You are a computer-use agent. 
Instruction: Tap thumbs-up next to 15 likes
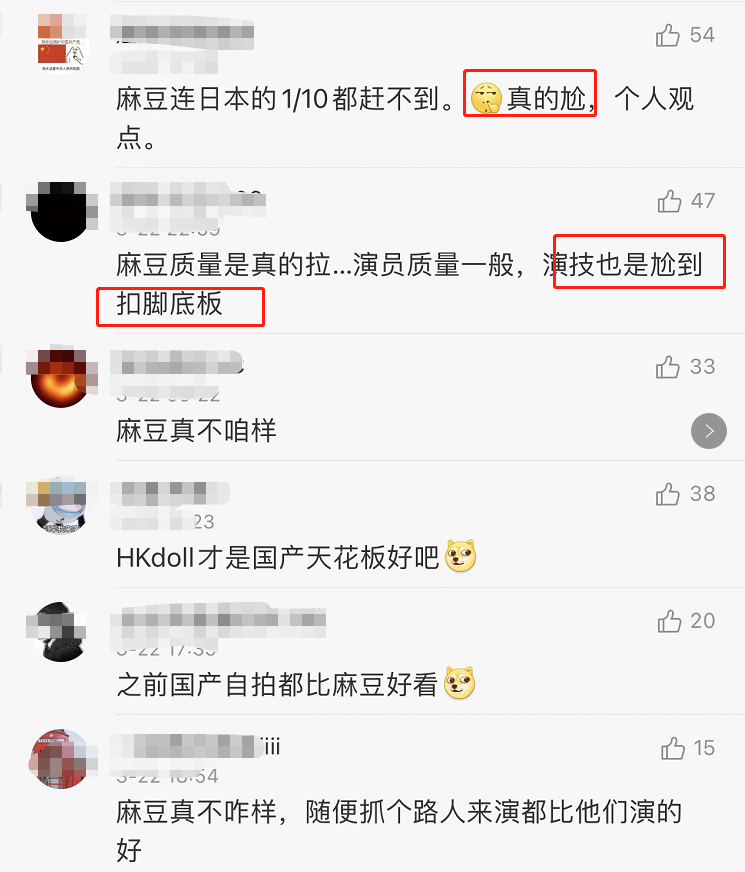coord(673,748)
